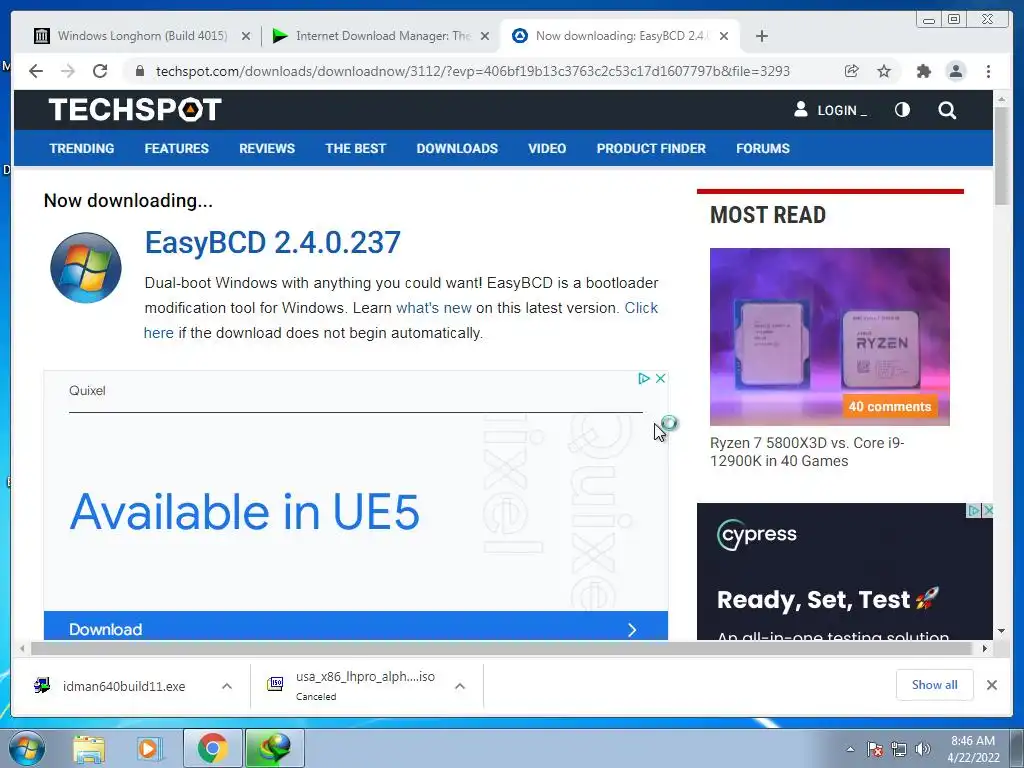Toggle TechSpot dark mode contrast icon

click(x=902, y=110)
